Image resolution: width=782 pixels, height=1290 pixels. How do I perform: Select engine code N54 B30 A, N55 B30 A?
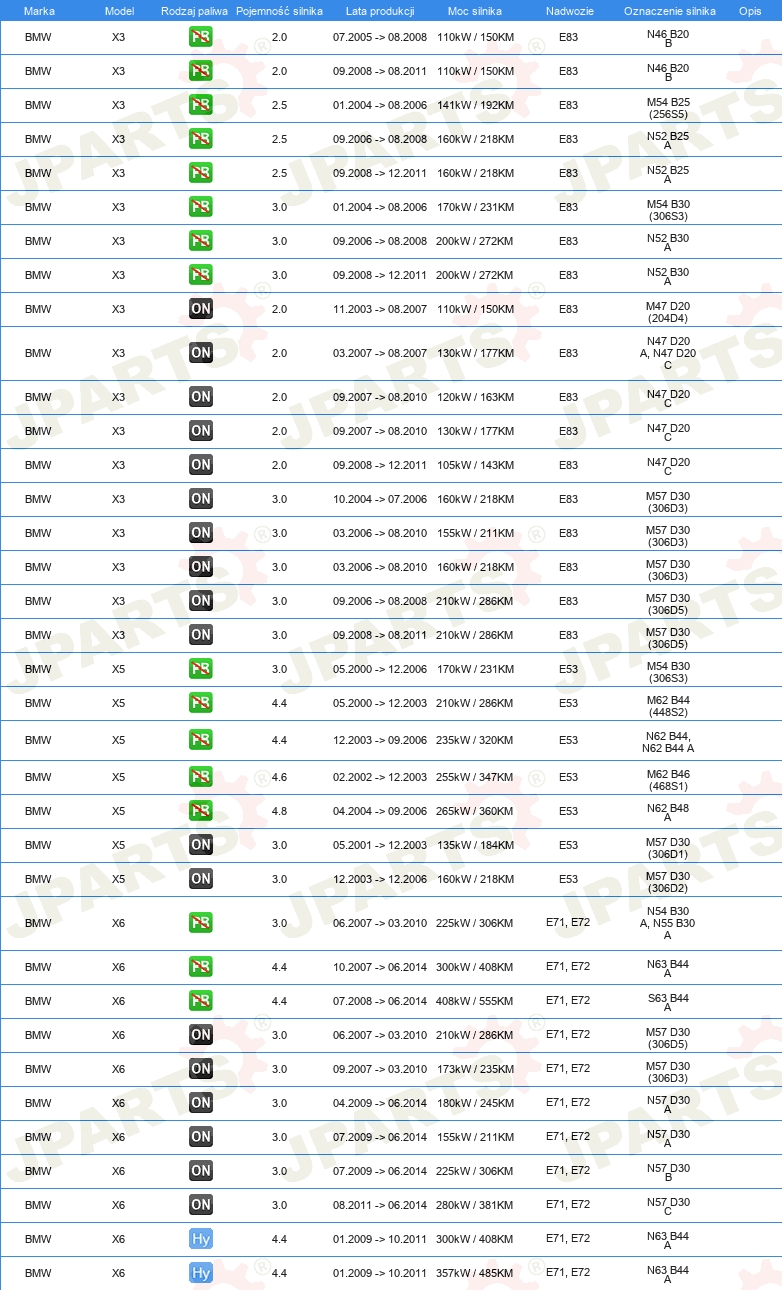point(668,923)
